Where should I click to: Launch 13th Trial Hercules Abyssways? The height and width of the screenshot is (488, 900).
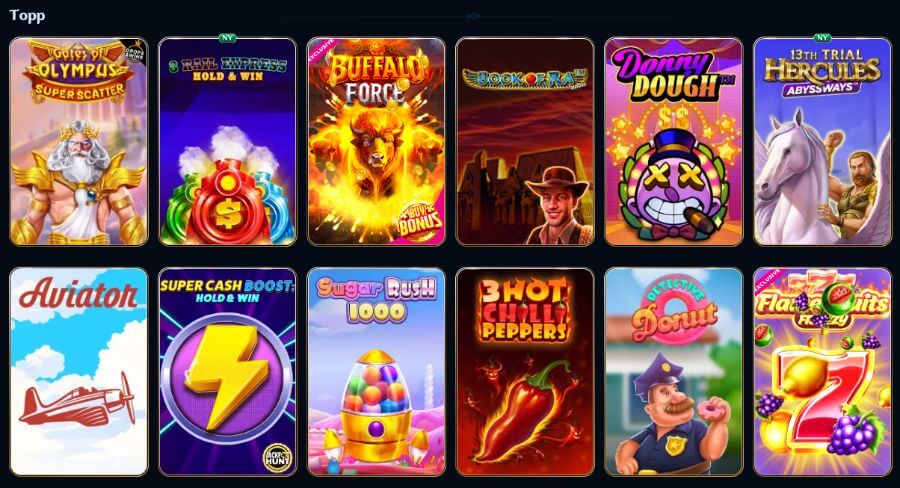(x=823, y=142)
